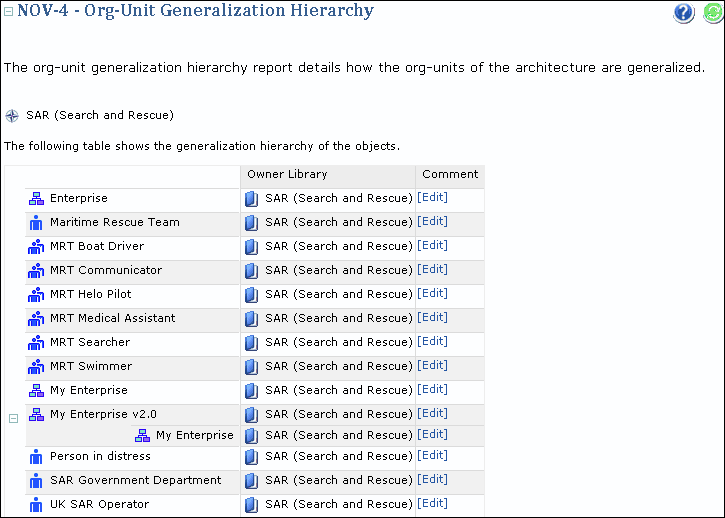
Task: Open Edit link for Person in distress
Action: [x=432, y=456]
